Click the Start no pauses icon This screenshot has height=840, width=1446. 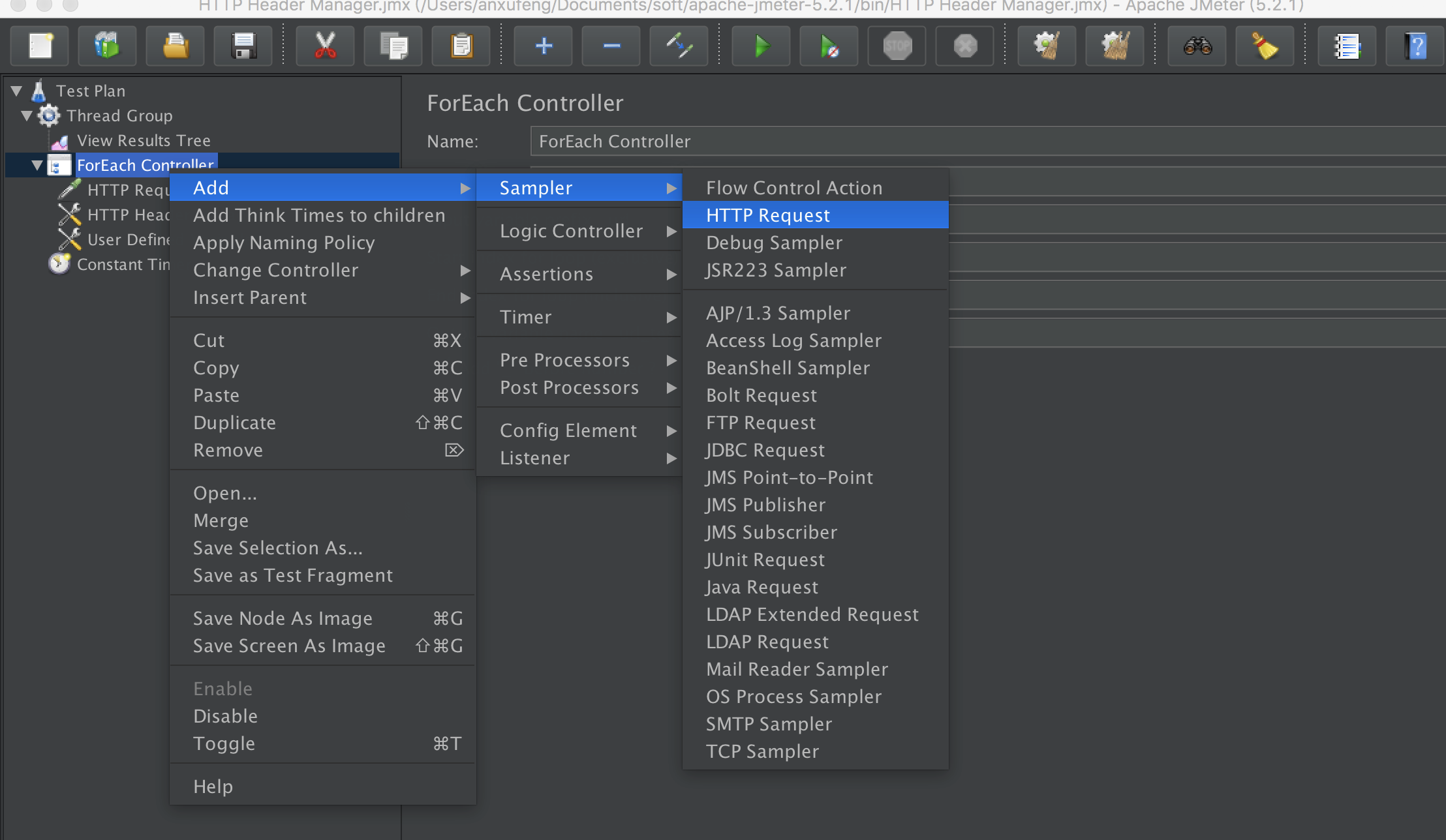pyautogui.click(x=829, y=46)
